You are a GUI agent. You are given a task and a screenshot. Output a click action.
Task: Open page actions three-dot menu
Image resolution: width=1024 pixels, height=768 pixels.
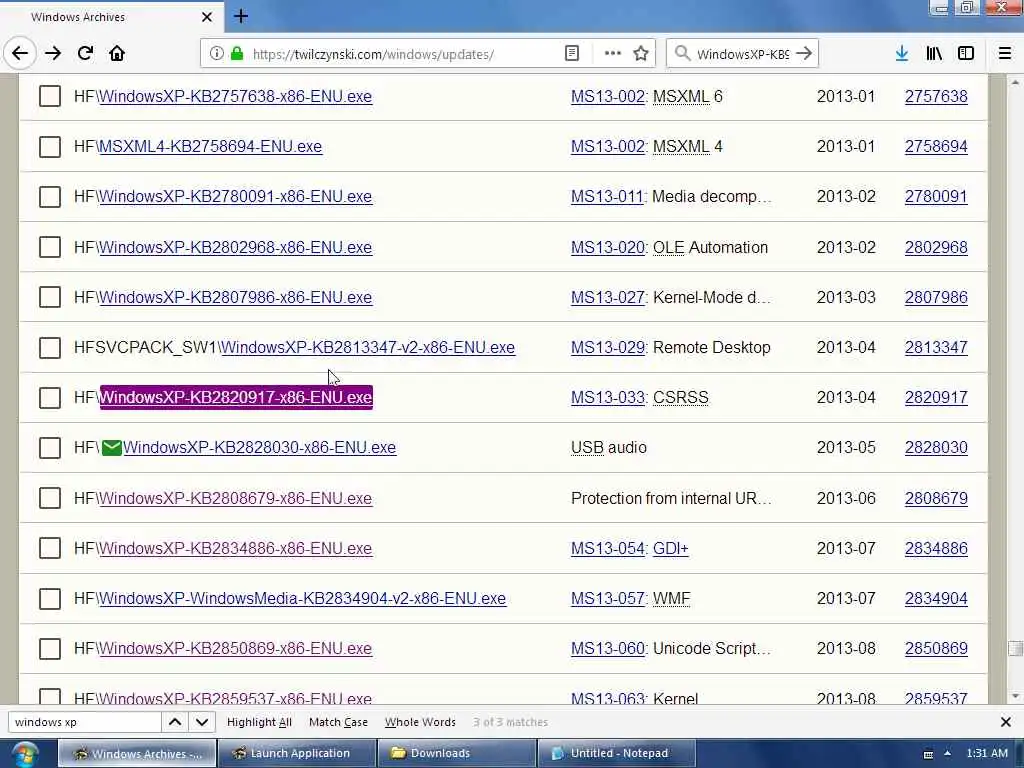[612, 54]
